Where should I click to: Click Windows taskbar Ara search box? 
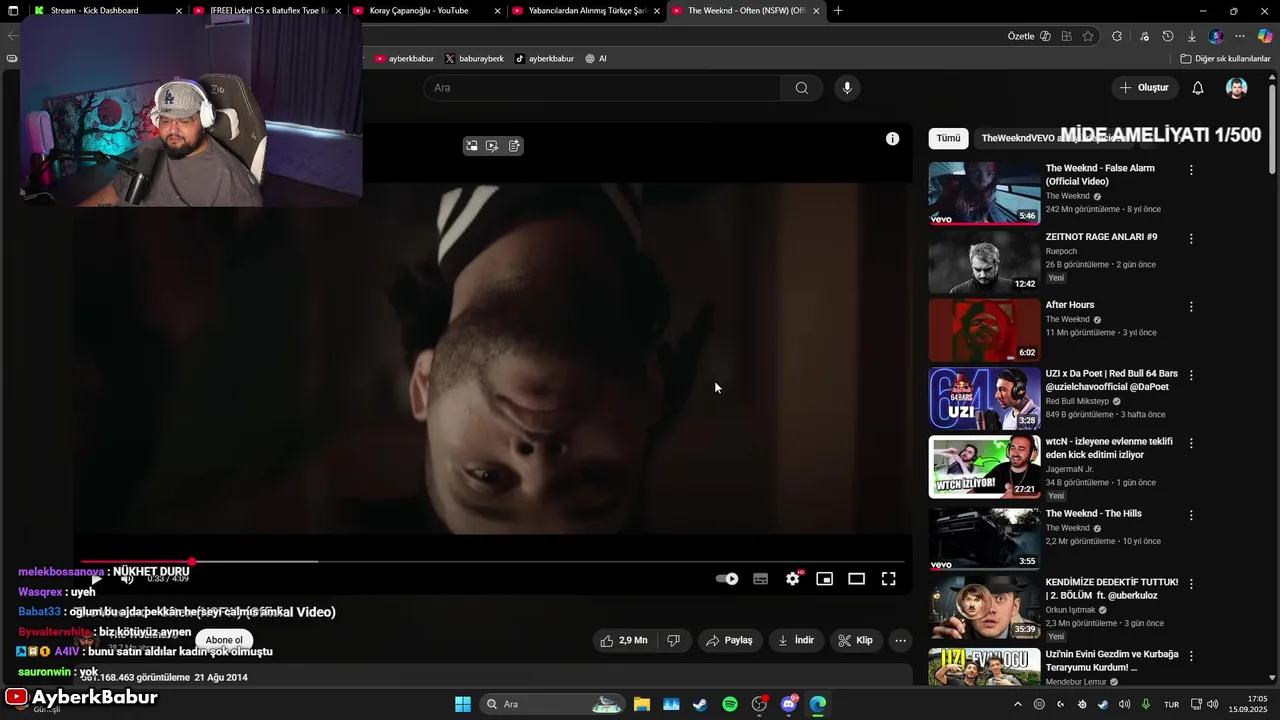pos(552,704)
